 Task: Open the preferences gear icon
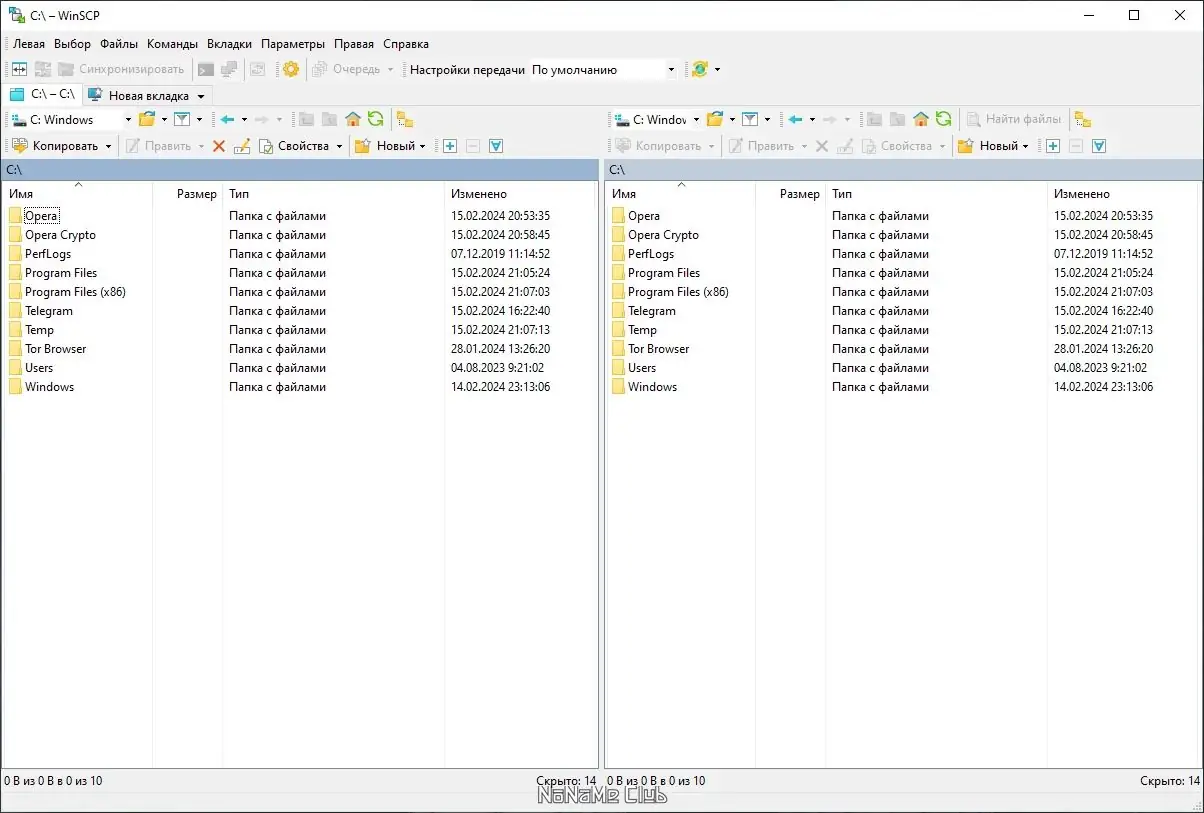tap(291, 69)
